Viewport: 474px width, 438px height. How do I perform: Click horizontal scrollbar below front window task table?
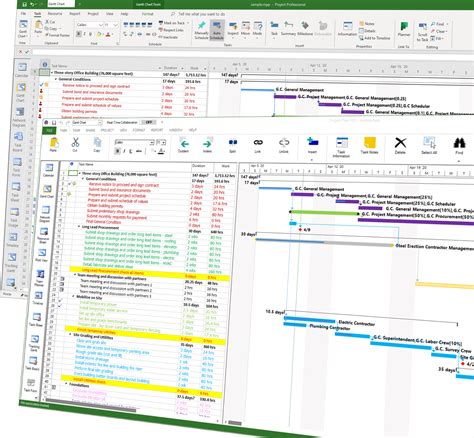(90, 404)
